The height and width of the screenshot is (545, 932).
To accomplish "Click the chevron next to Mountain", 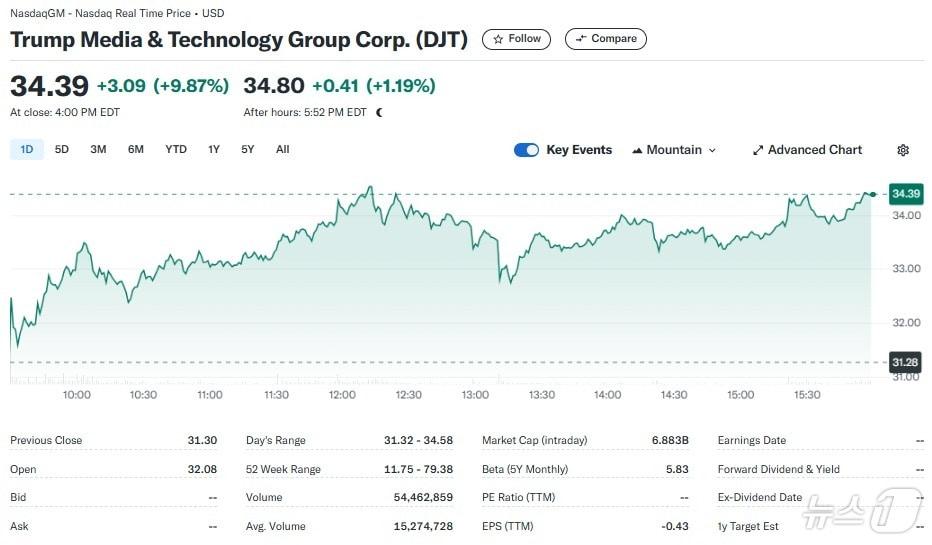I will click(712, 150).
